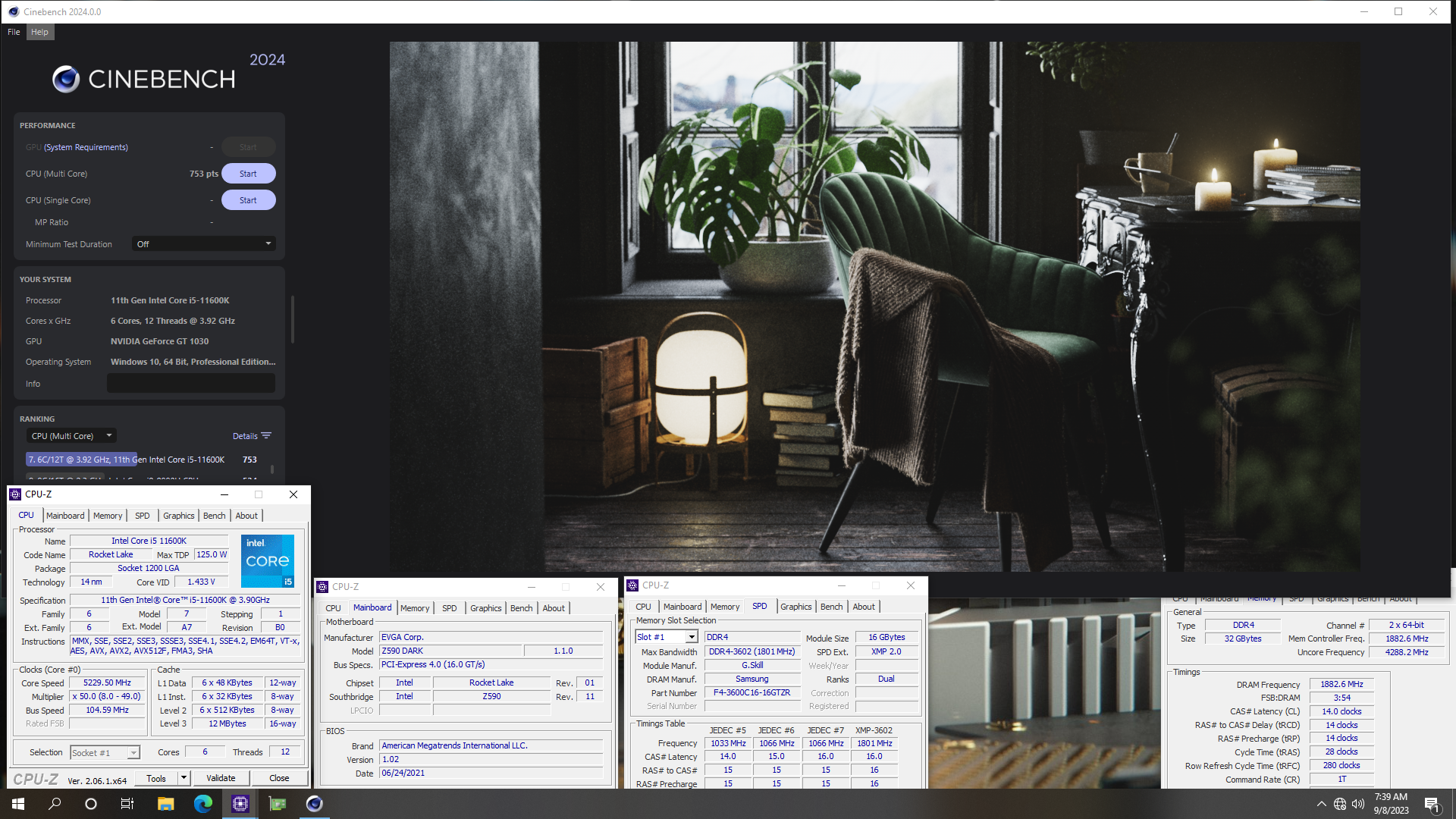Screen dimensions: 1456x819
Task: Minimize the first CPU-Z window
Action: 224,494
